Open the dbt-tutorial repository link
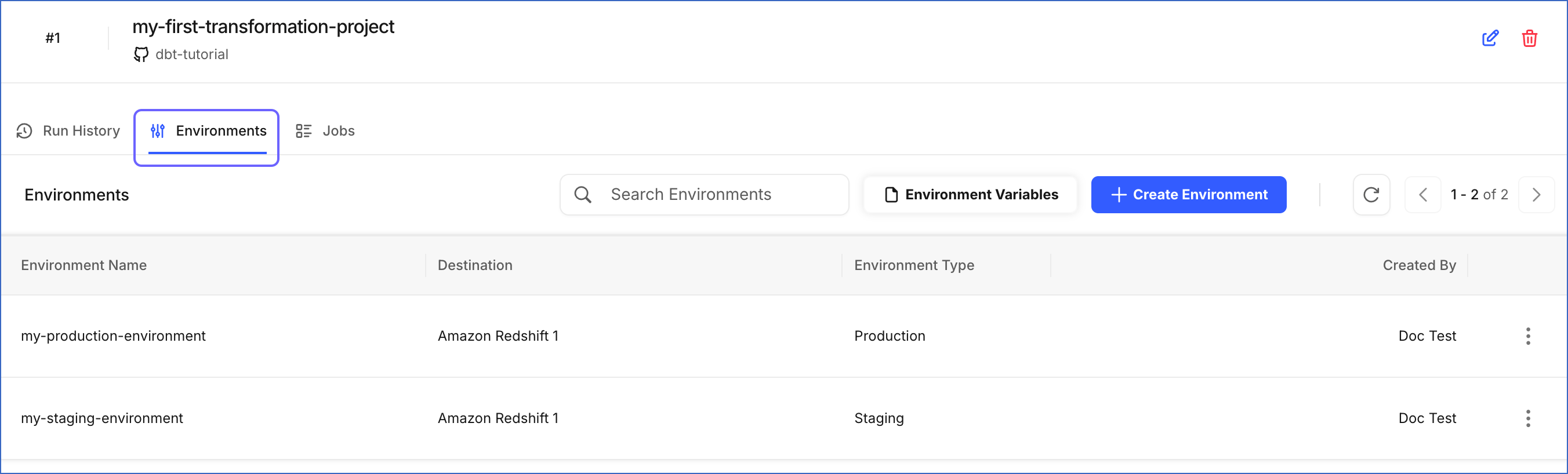The image size is (1568, 474). coord(192,55)
